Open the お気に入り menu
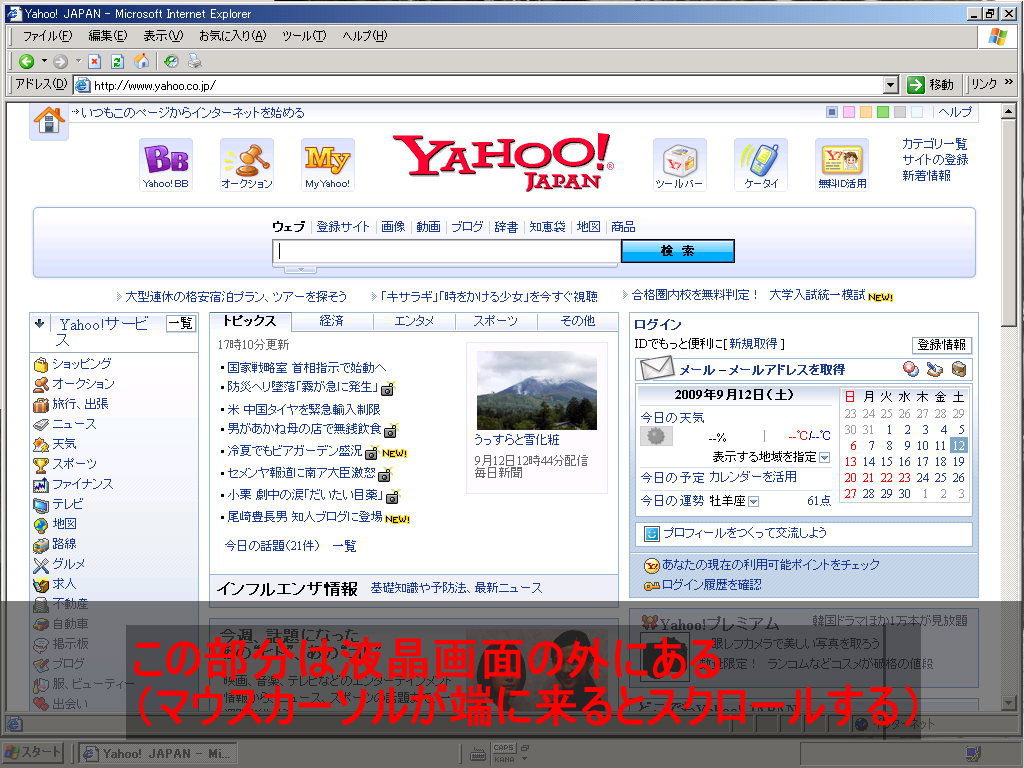Image resolution: width=1024 pixels, height=768 pixels. coord(232,36)
